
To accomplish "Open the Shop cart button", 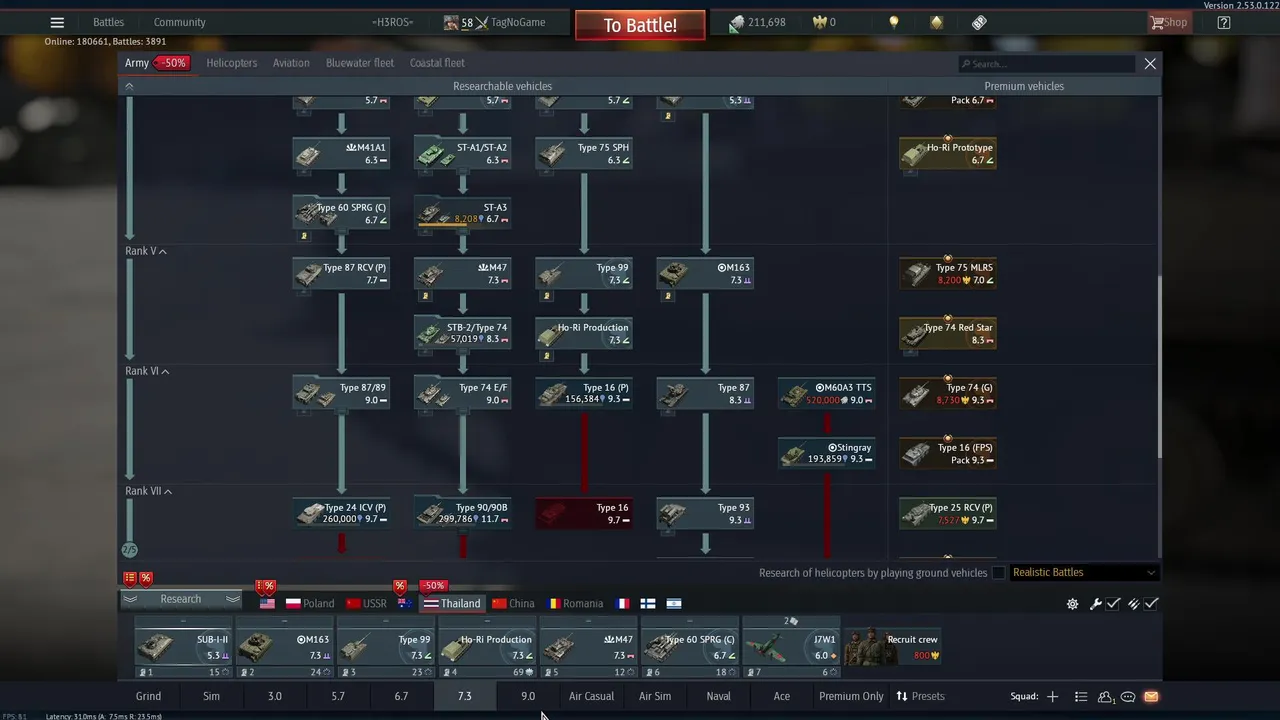I will [x=1169, y=23].
